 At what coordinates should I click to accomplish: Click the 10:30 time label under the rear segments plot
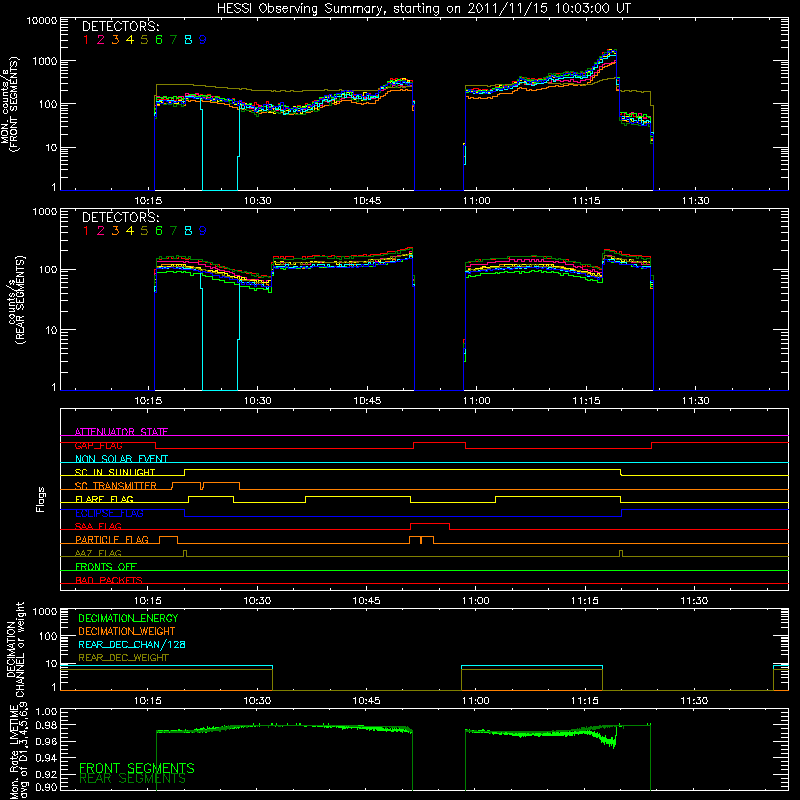point(258,401)
